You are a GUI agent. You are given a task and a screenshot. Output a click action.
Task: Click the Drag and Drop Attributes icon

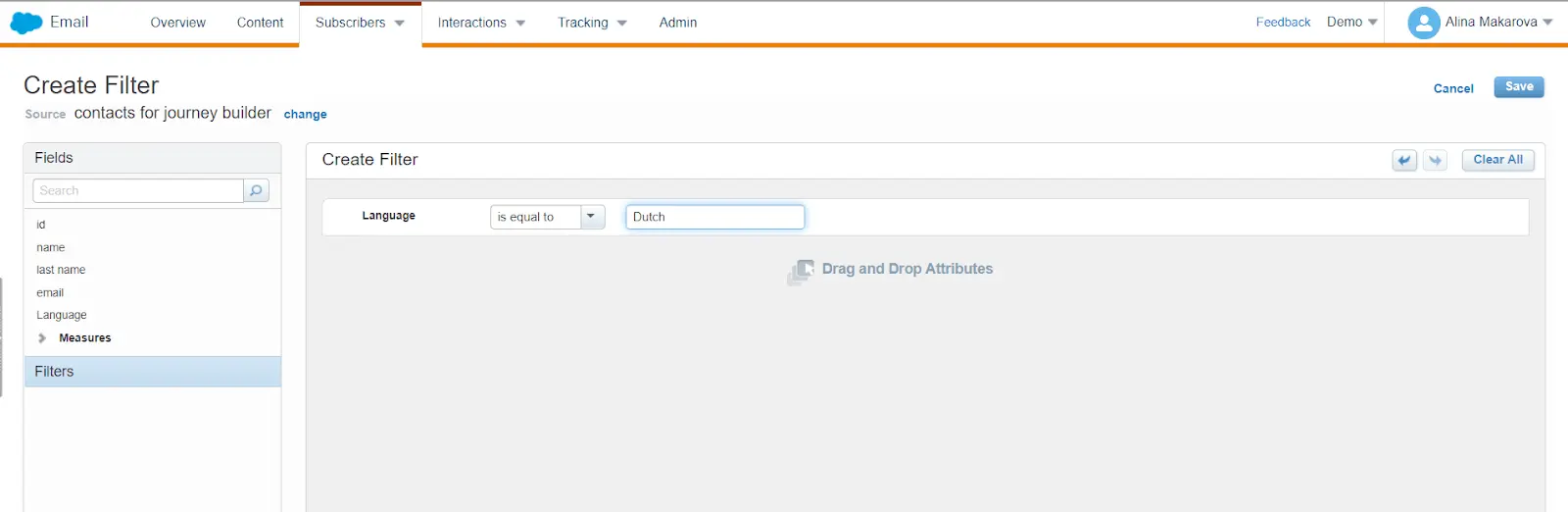[x=801, y=271]
